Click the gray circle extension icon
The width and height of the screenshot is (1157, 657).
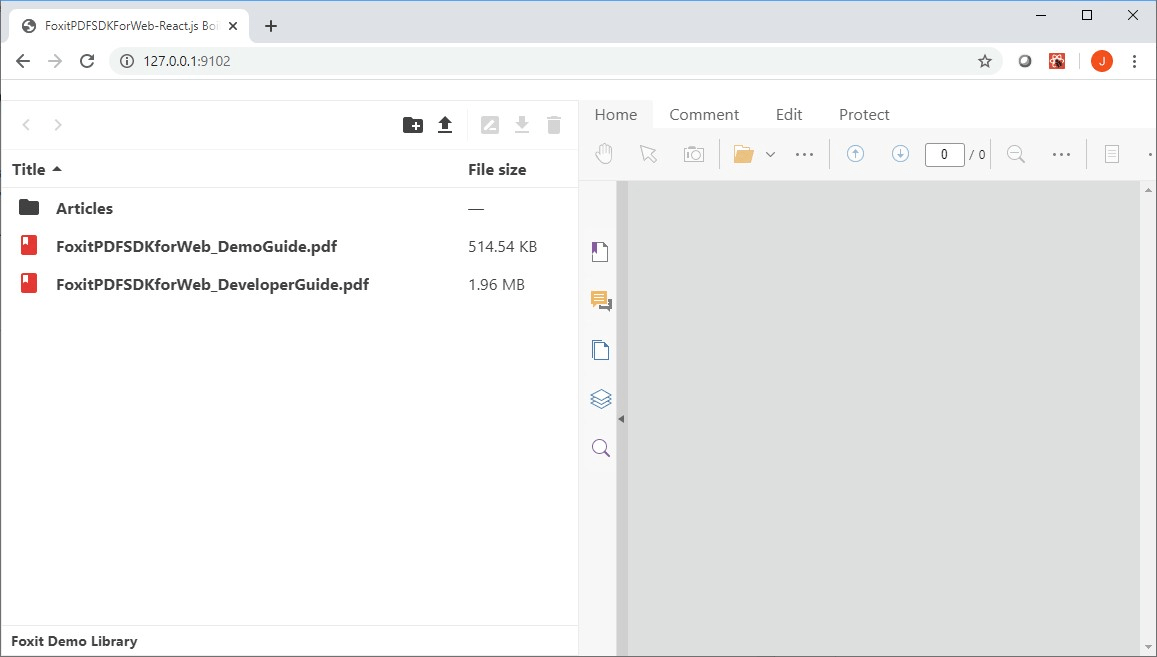pyautogui.click(x=1024, y=61)
